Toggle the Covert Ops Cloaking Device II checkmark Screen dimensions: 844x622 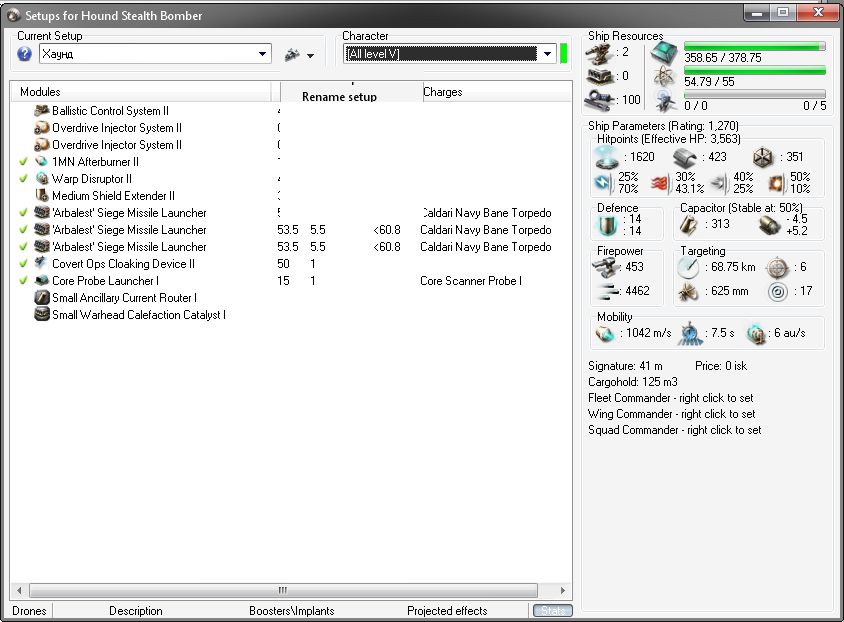point(23,263)
